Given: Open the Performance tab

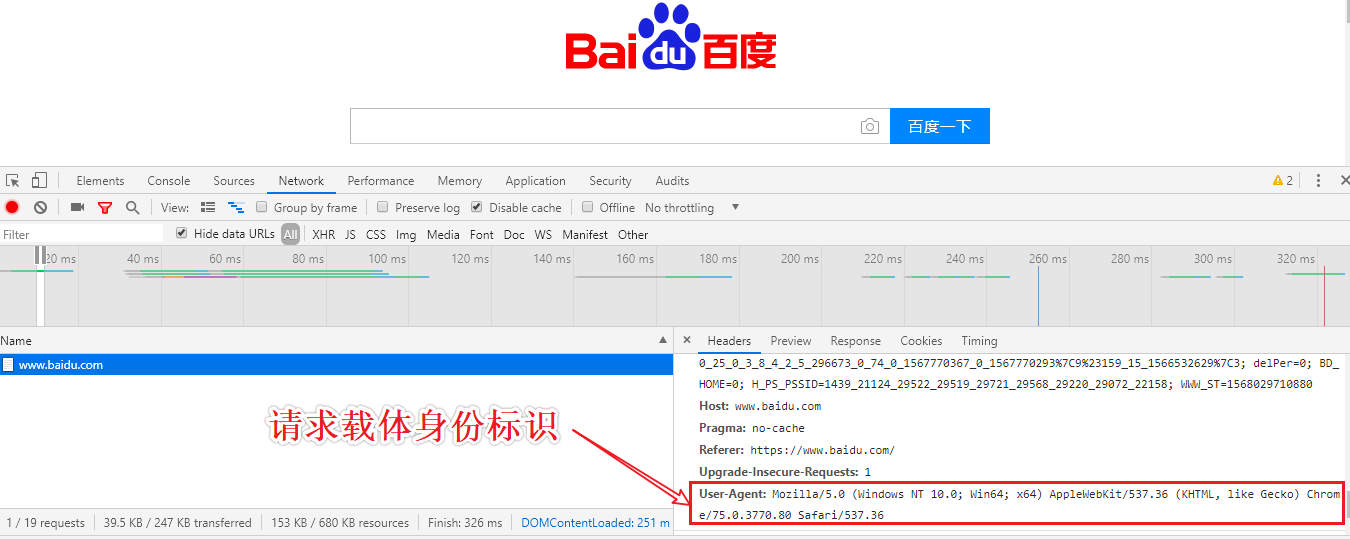Looking at the screenshot, I should [x=381, y=181].
